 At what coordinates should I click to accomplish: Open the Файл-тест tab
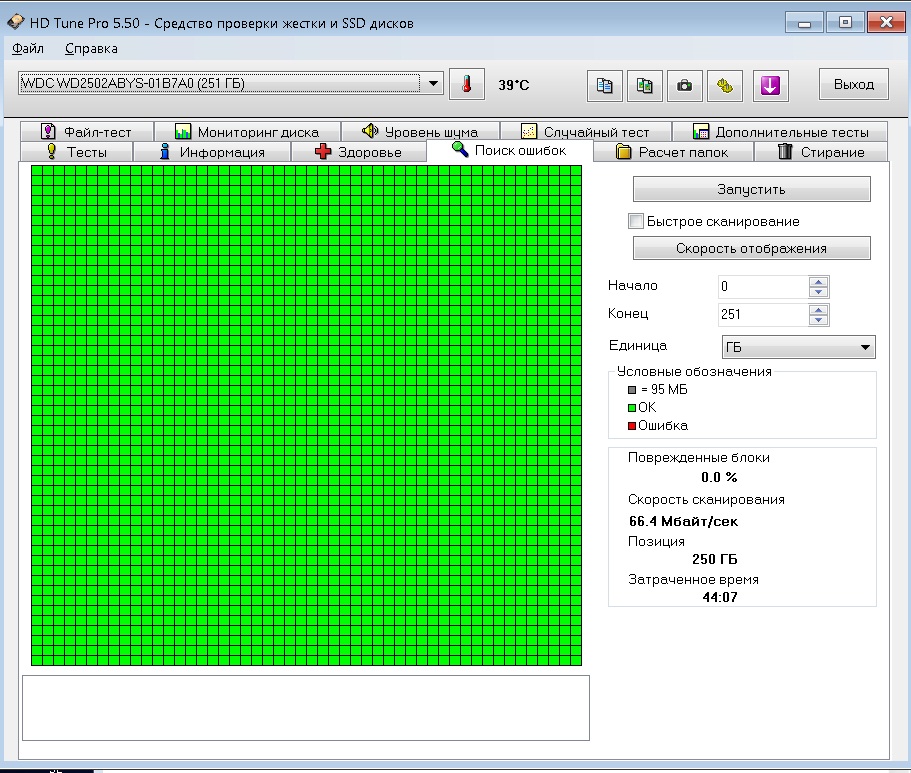tap(87, 131)
